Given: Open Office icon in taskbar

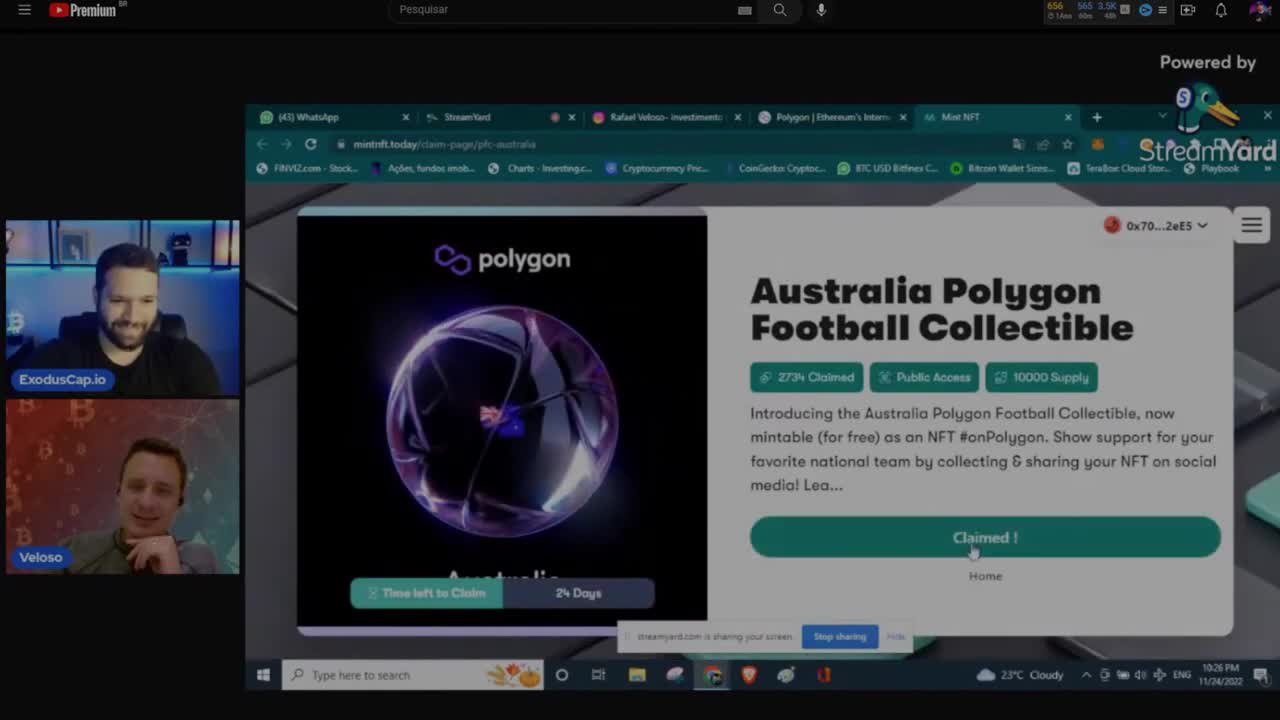Looking at the screenshot, I should click(824, 675).
